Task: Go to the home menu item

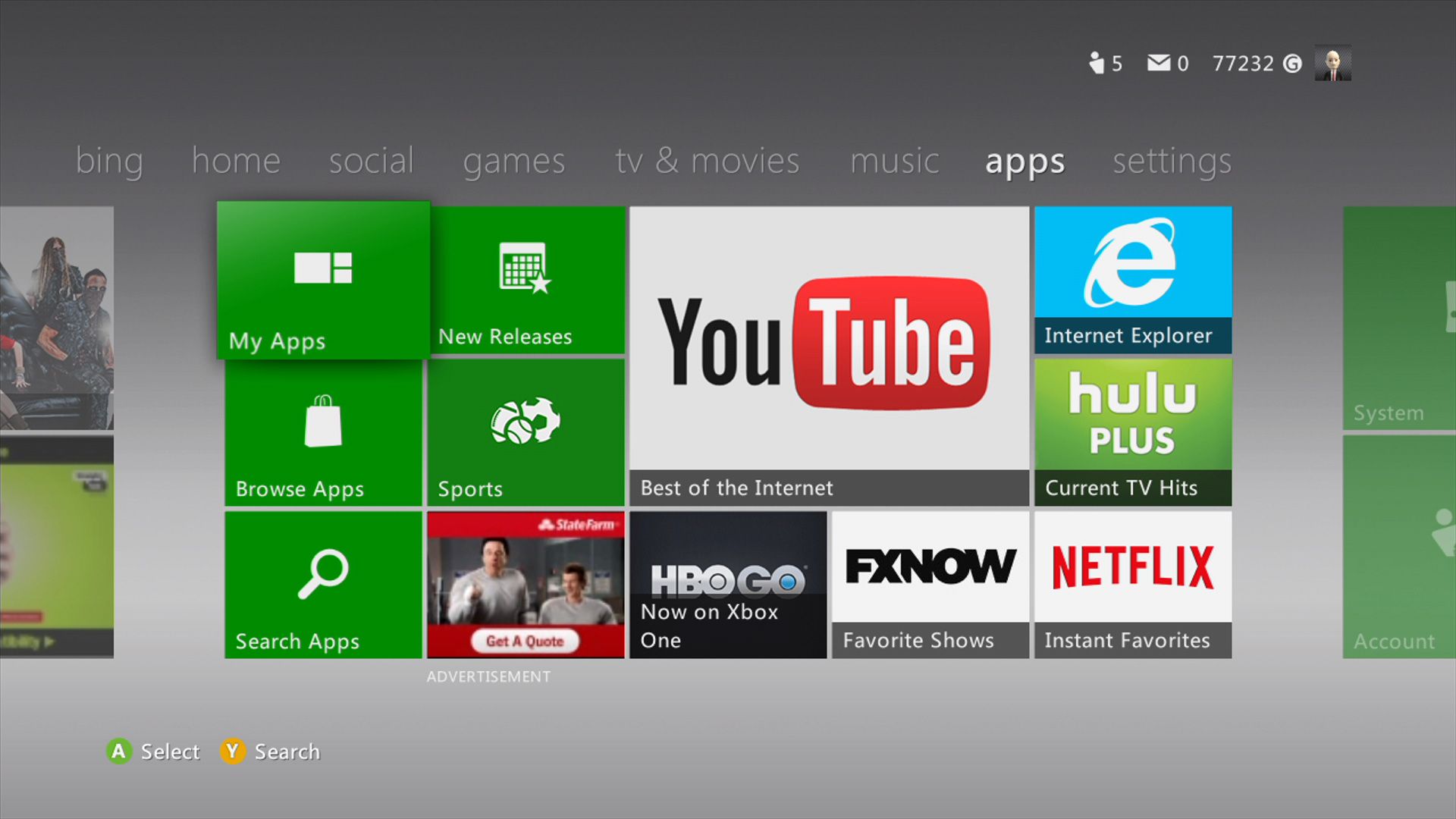Action: click(x=236, y=161)
